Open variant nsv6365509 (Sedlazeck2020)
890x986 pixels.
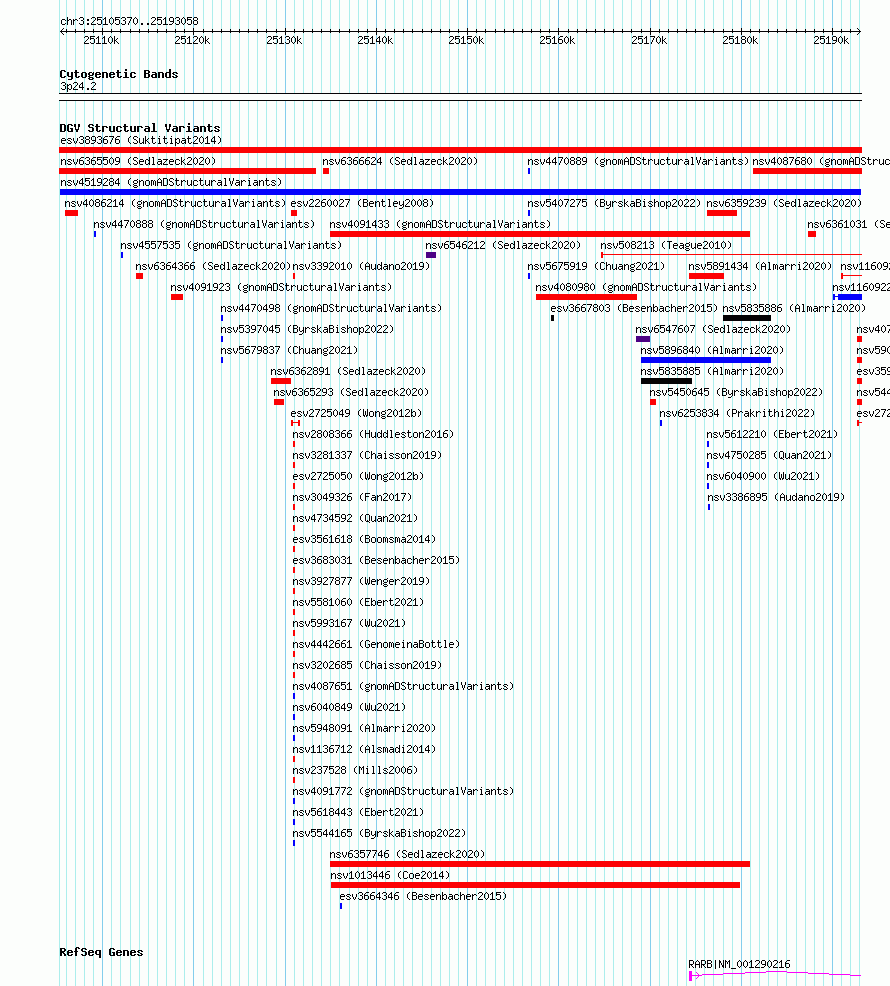[138, 161]
